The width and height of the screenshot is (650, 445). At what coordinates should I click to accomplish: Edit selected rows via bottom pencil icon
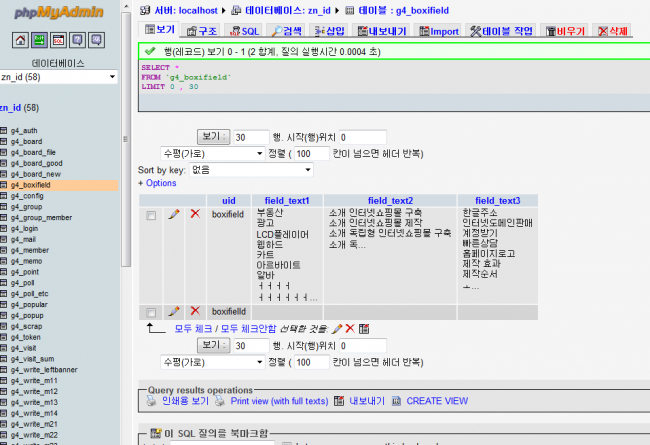337,329
